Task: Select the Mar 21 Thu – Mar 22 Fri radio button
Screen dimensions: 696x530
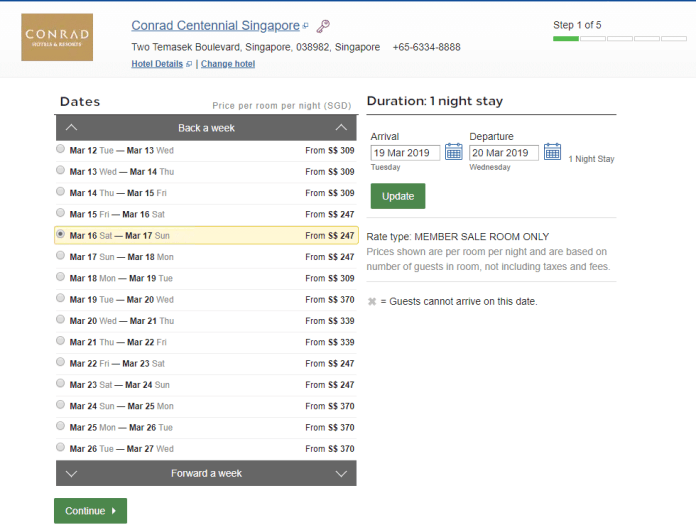Action: [x=60, y=340]
